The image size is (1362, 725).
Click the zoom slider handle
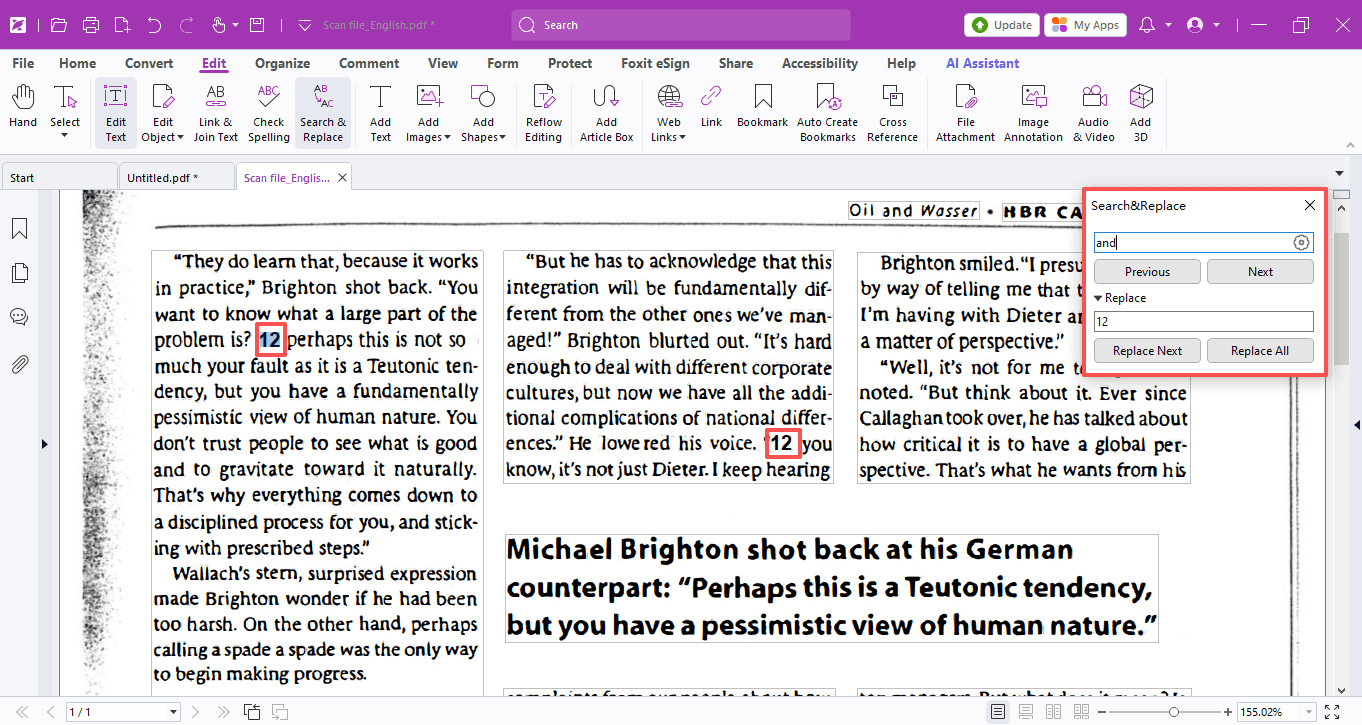pos(1173,712)
